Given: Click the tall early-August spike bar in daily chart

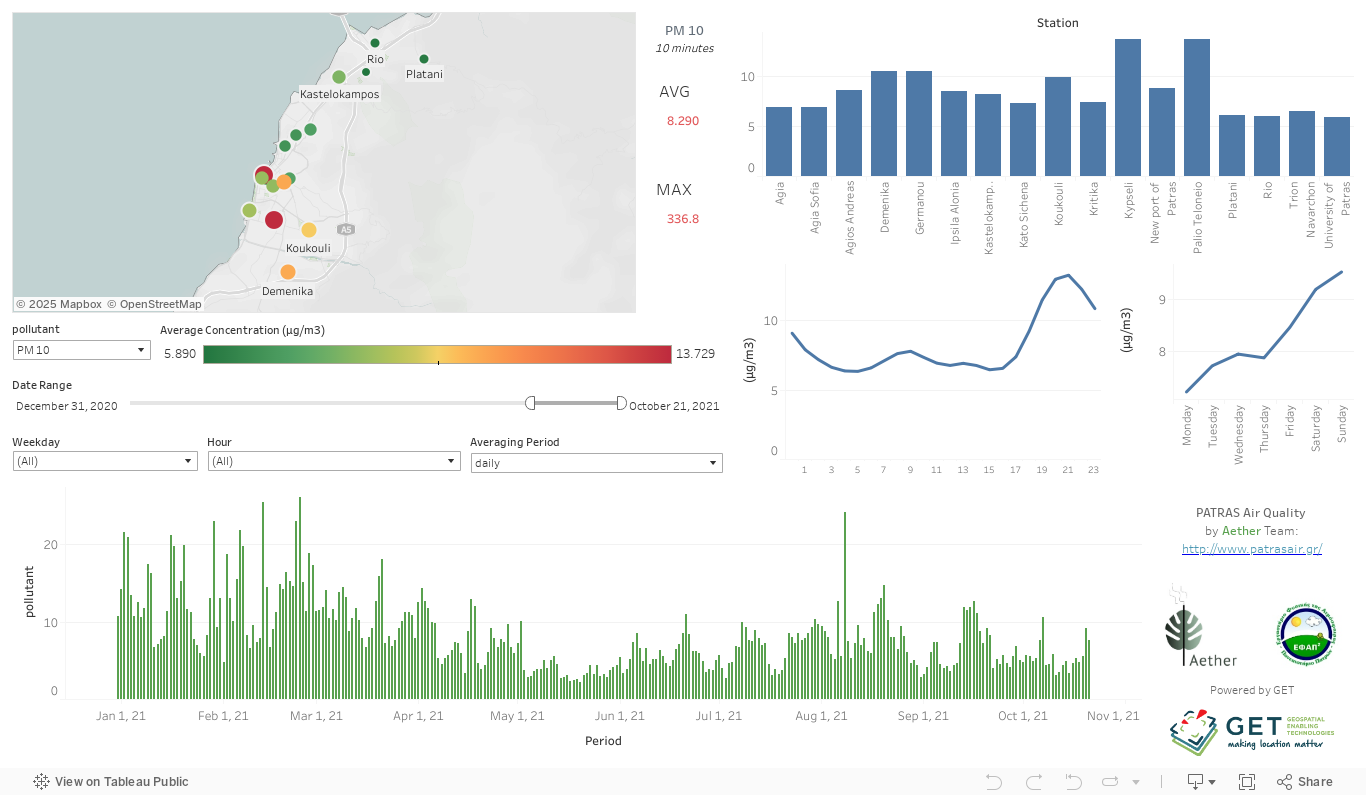Looking at the screenshot, I should (845, 605).
